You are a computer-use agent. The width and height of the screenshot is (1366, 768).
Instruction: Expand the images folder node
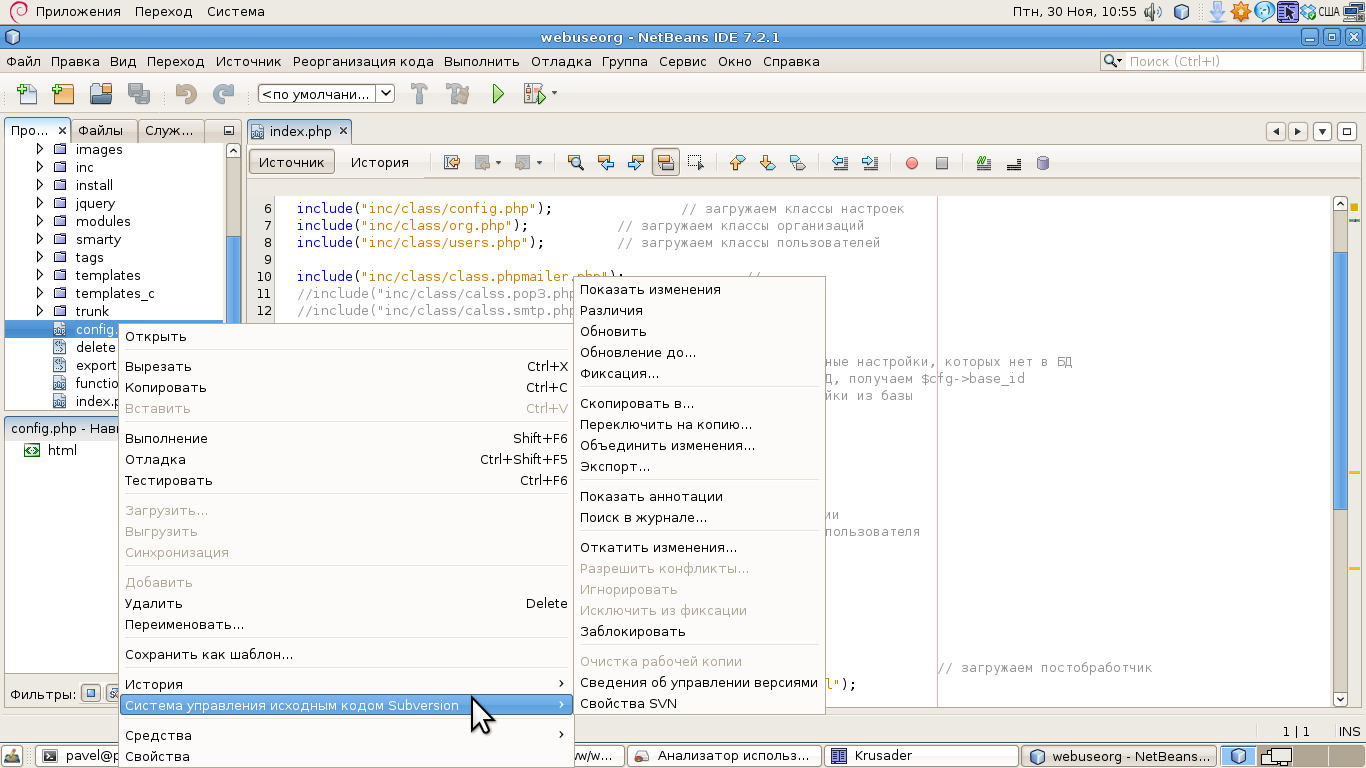(40, 149)
